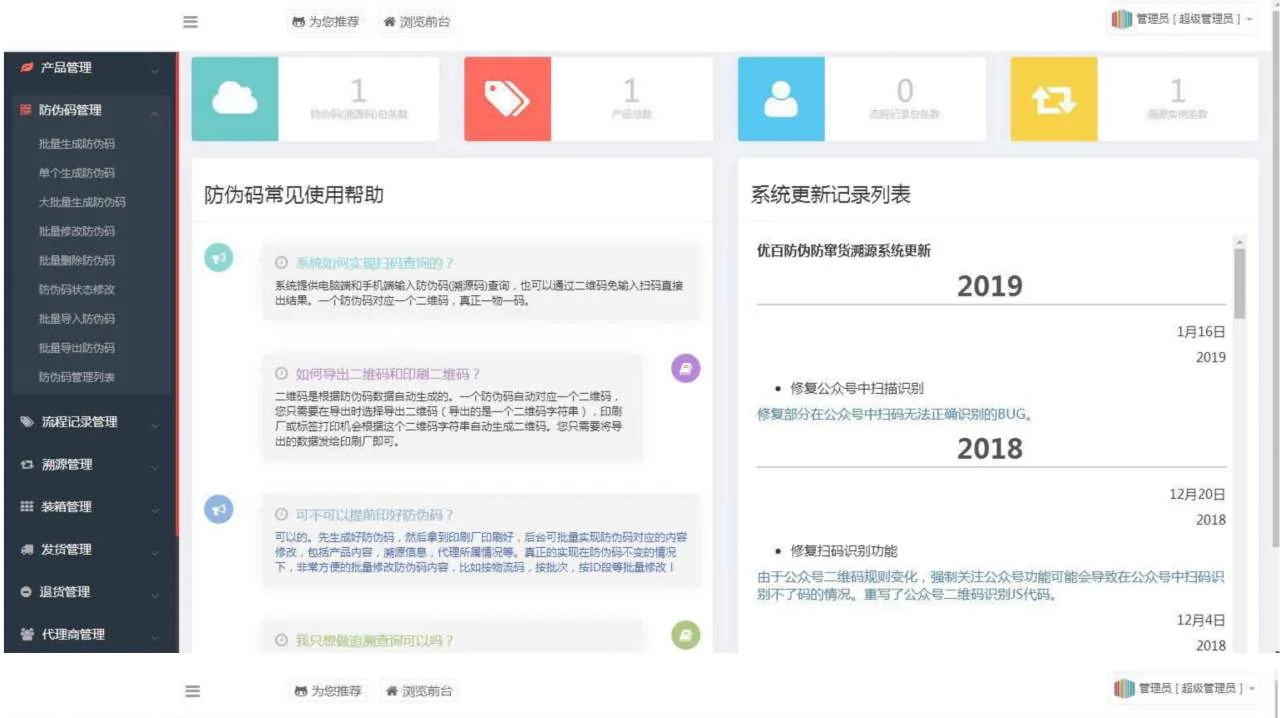Click the teal megaphone icon beside 系统如何实现扫码查询
This screenshot has height=718, width=1280.
pyautogui.click(x=219, y=257)
